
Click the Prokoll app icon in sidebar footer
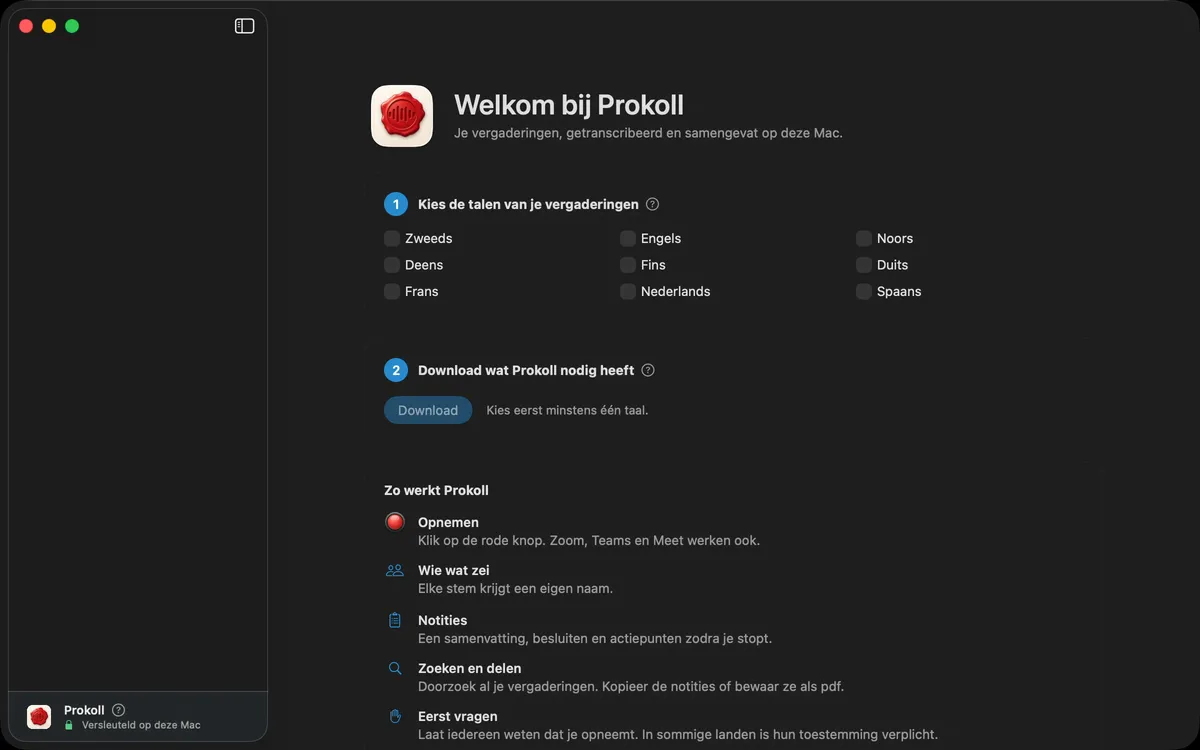click(39, 716)
